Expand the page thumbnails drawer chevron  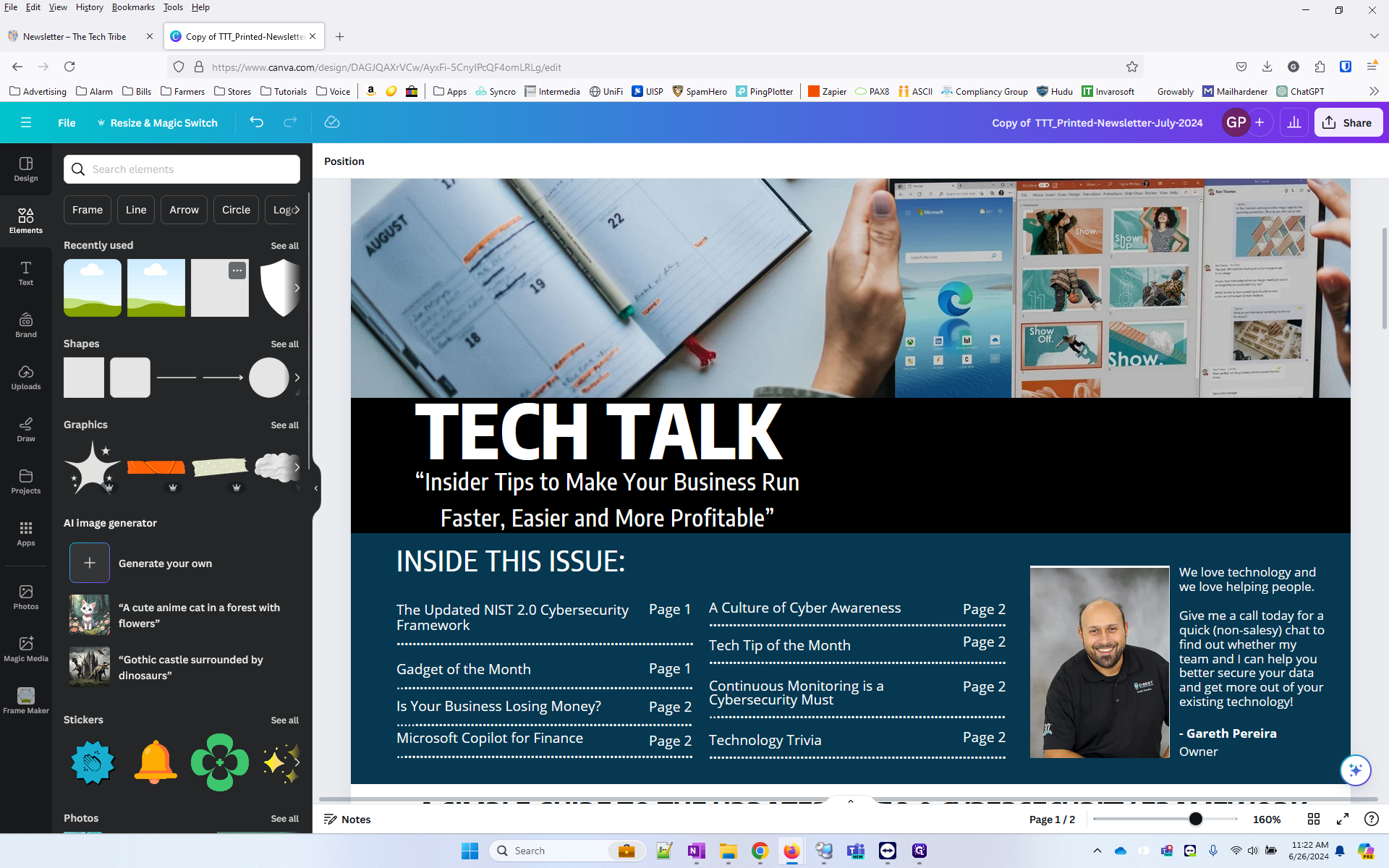[x=851, y=801]
